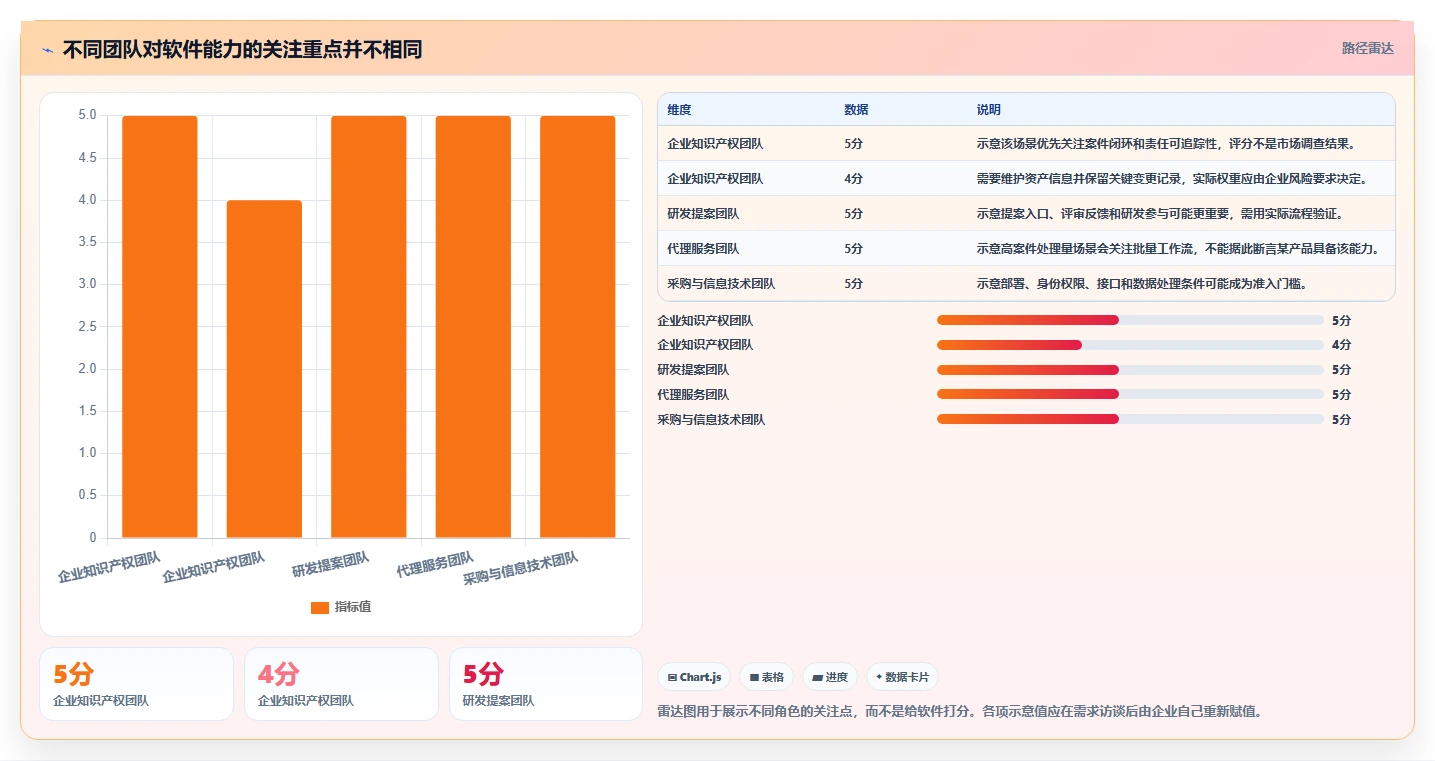Click the 2.5 y-axis tick label
1435x761 pixels.
pos(88,327)
